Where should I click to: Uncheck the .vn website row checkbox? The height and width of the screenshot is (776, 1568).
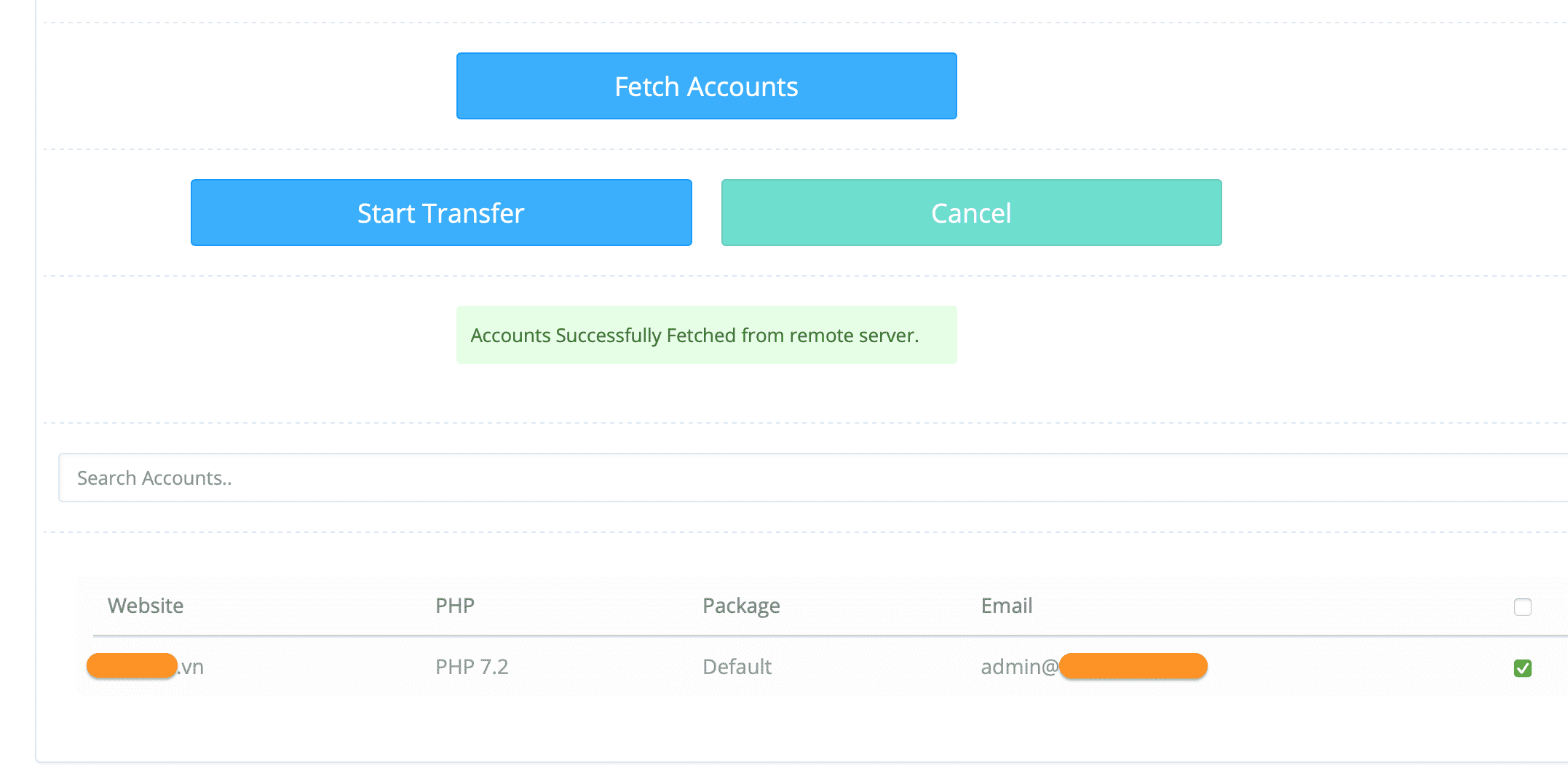(x=1522, y=668)
